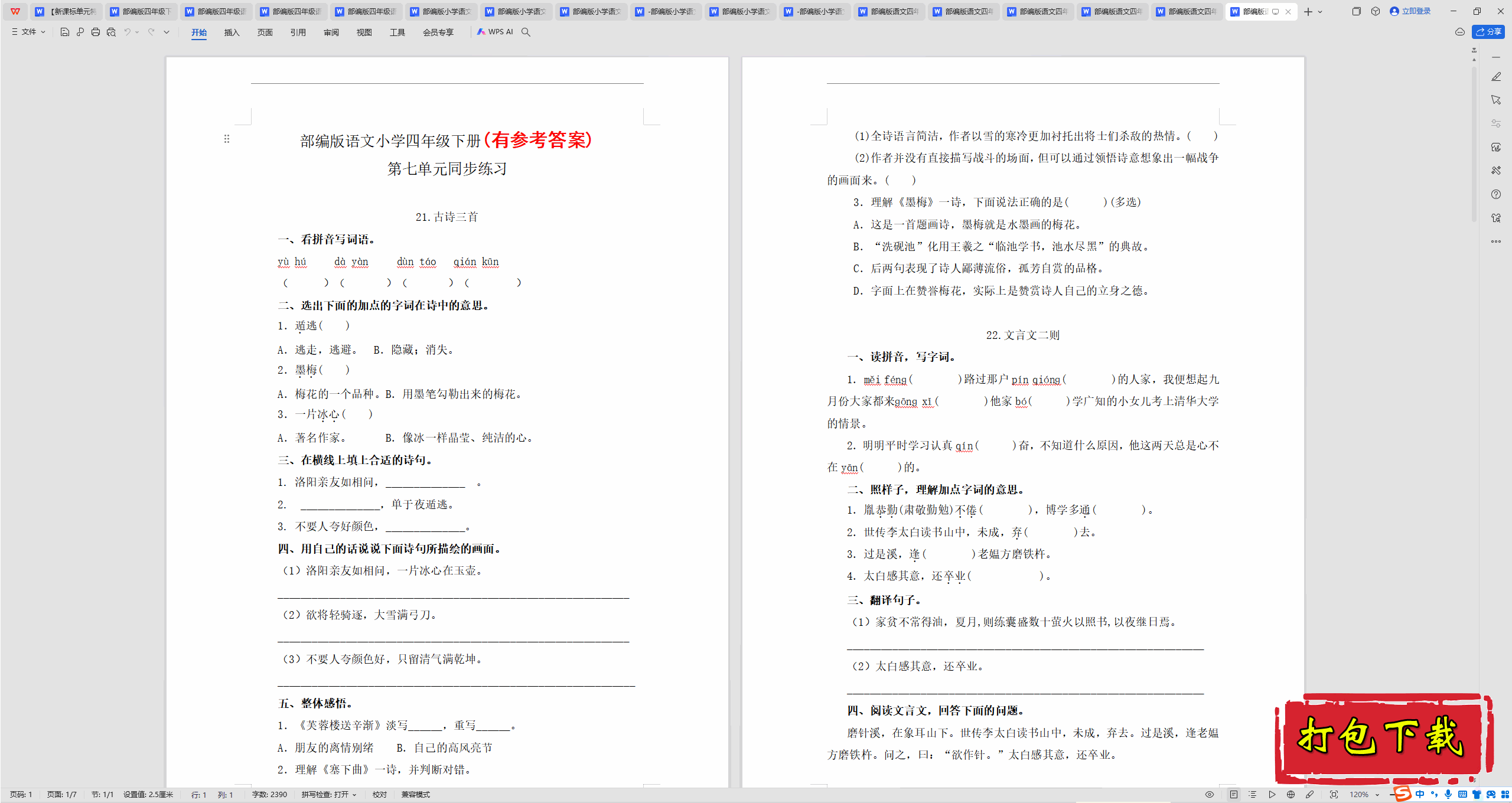Image resolution: width=1512 pixels, height=803 pixels.
Task: Open the 会员专享 ribbon tab
Action: 438,32
